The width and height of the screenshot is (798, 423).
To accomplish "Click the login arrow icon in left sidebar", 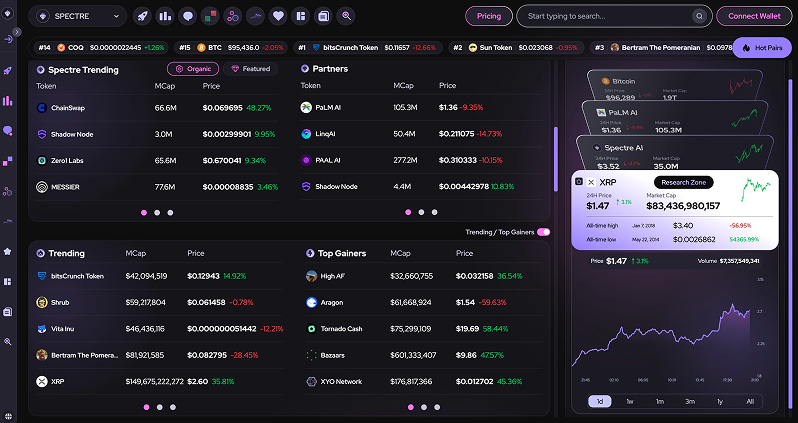I will coord(8,39).
